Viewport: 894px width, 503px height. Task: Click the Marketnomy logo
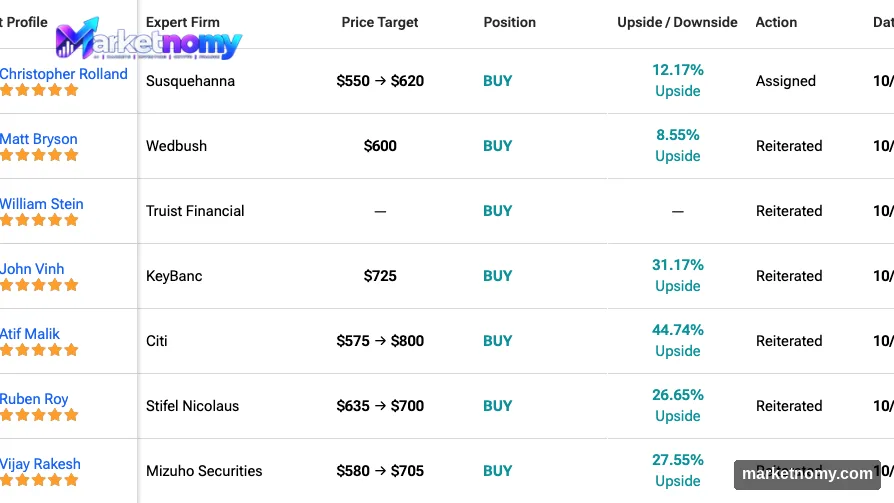[x=148, y=39]
